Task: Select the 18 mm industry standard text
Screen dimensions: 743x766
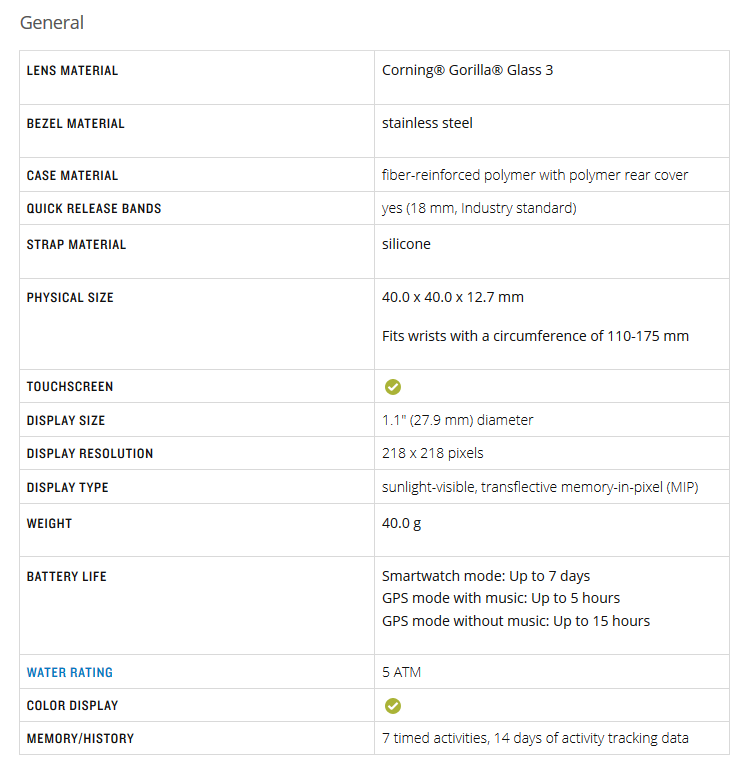Action: (479, 208)
